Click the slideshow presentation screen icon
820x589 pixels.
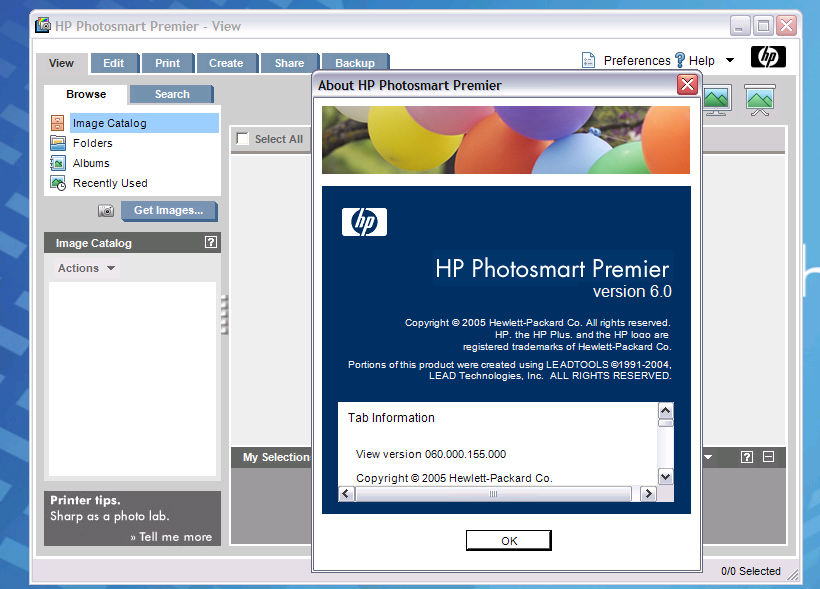[x=760, y=99]
